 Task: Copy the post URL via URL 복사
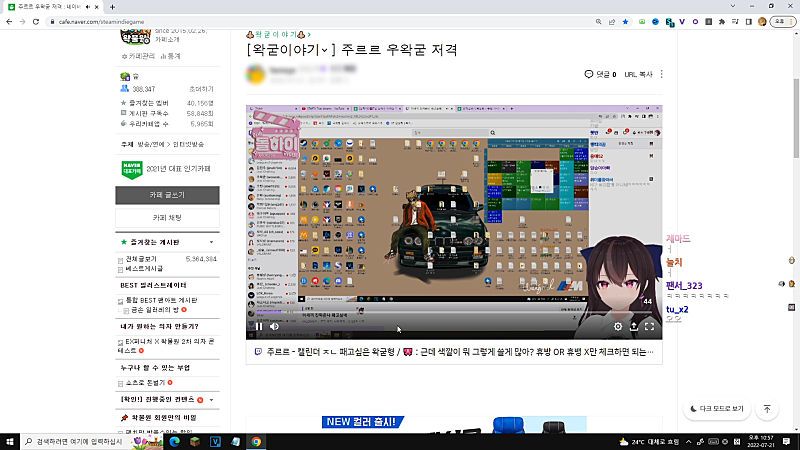point(638,74)
